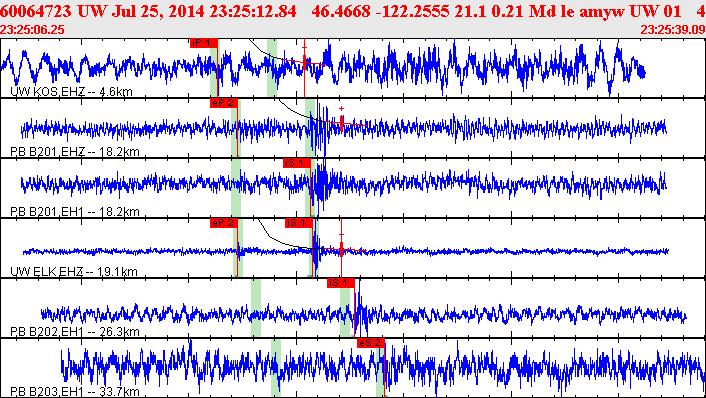The width and height of the screenshot is (706, 398).
Task: Click the red coda marker on KOS trace
Action: click(x=304, y=62)
